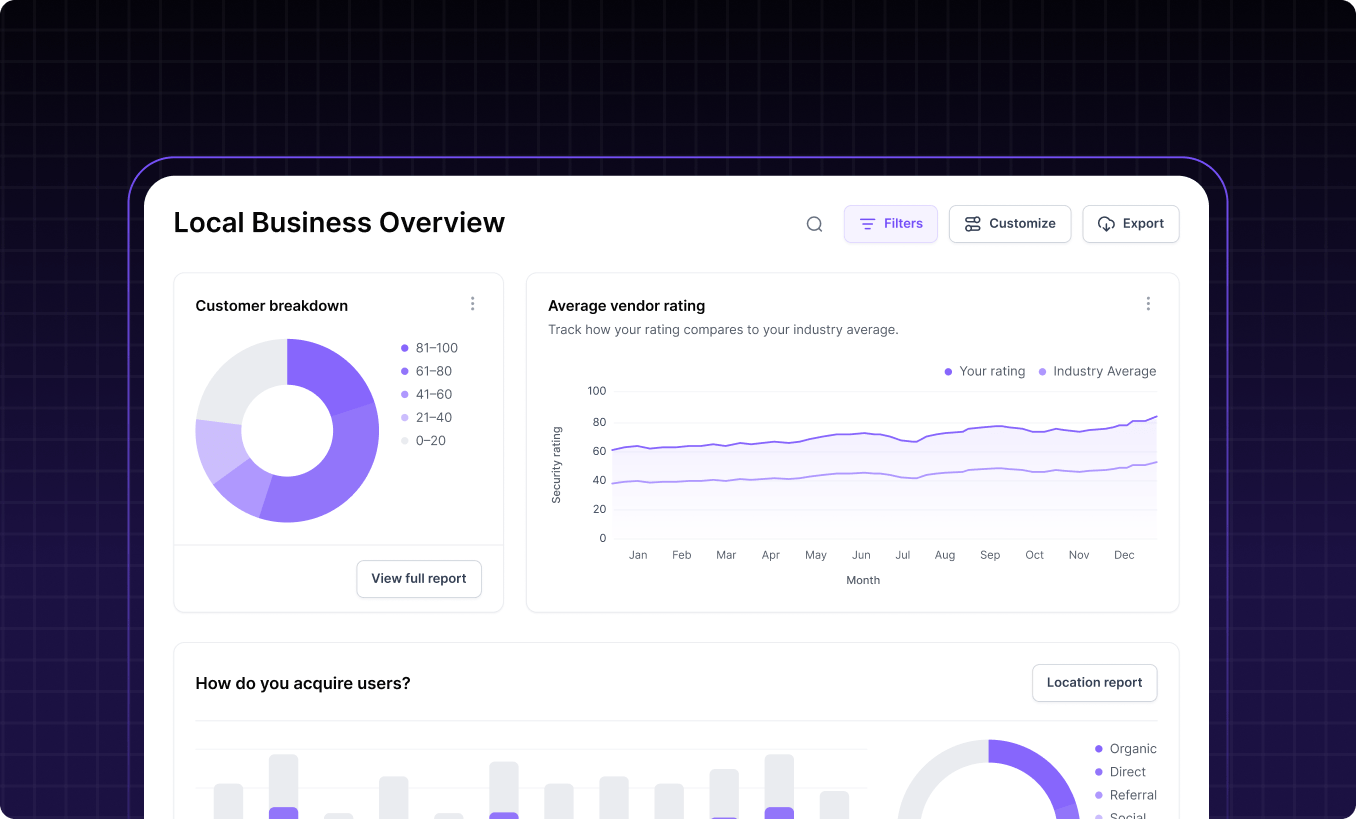Click the 41–60 legend dot

tap(405, 395)
